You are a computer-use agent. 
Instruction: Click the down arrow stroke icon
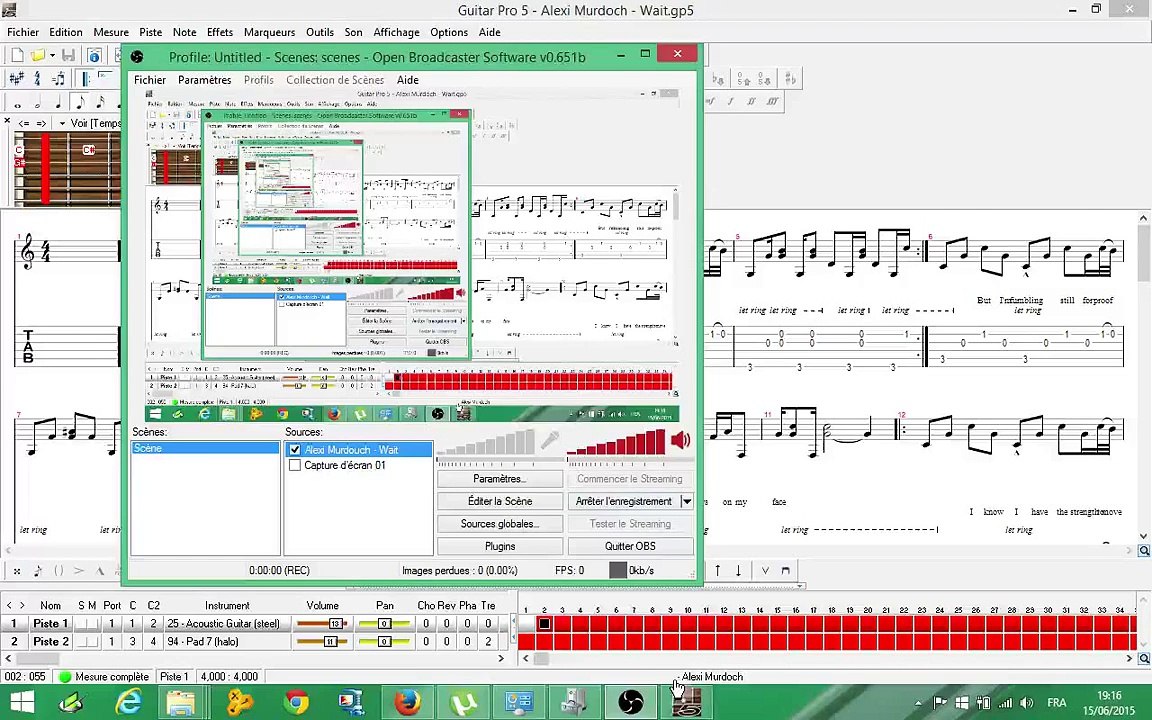[x=738, y=570]
